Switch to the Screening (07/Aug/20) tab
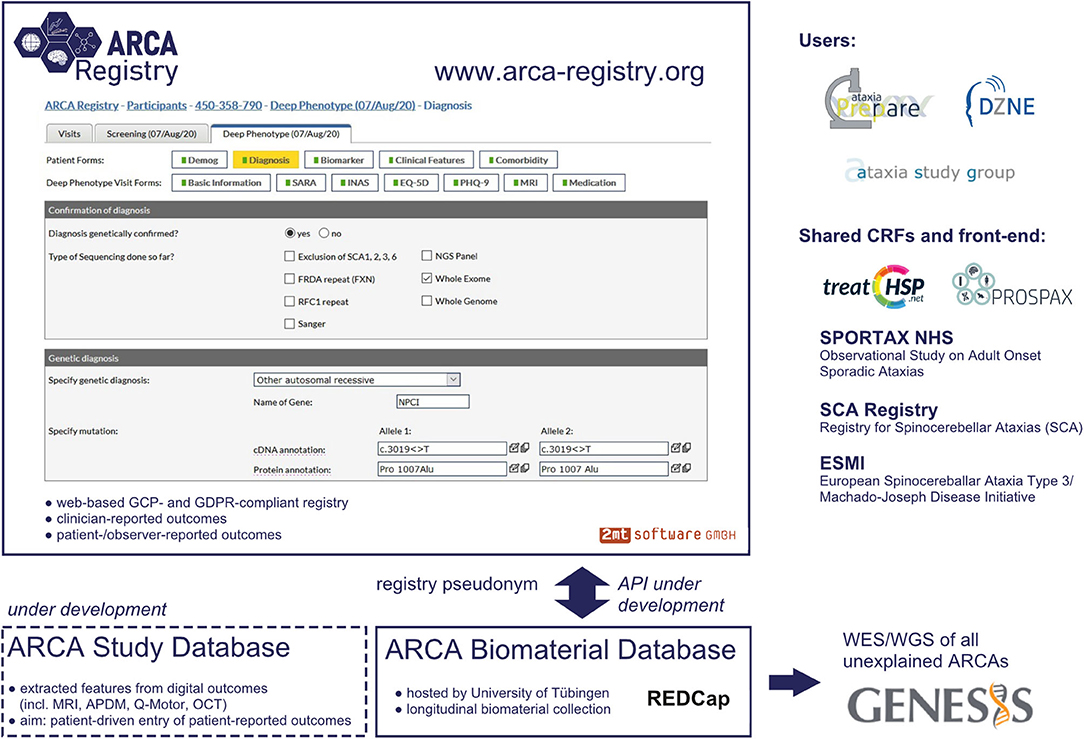The image size is (1084, 739). (x=151, y=133)
